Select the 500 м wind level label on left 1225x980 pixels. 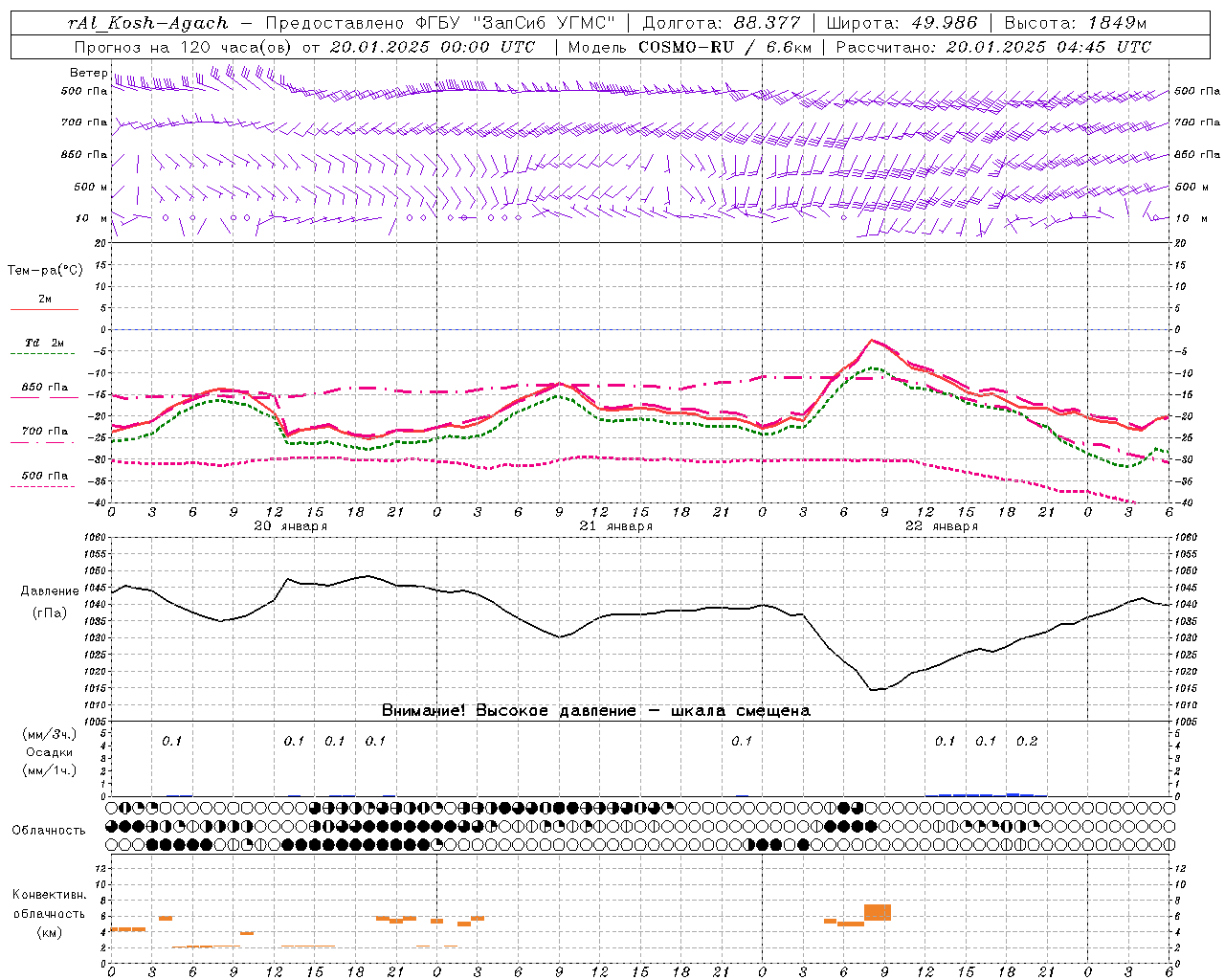pos(92,187)
